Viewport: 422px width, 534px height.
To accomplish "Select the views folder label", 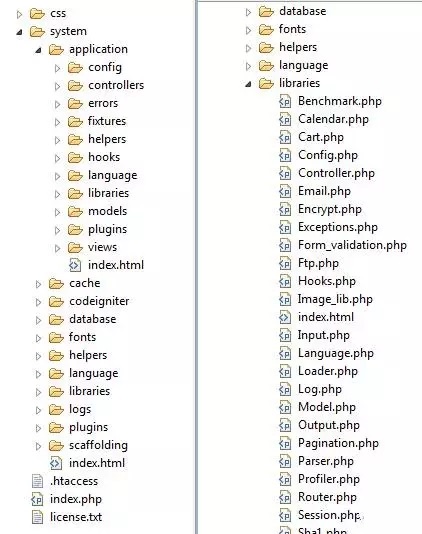I will (102, 247).
